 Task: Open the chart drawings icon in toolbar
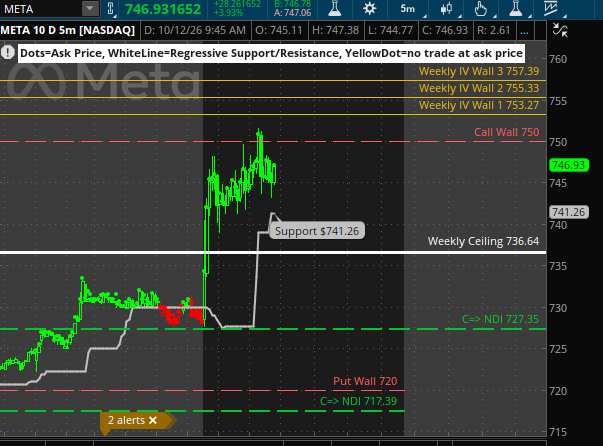(551, 8)
